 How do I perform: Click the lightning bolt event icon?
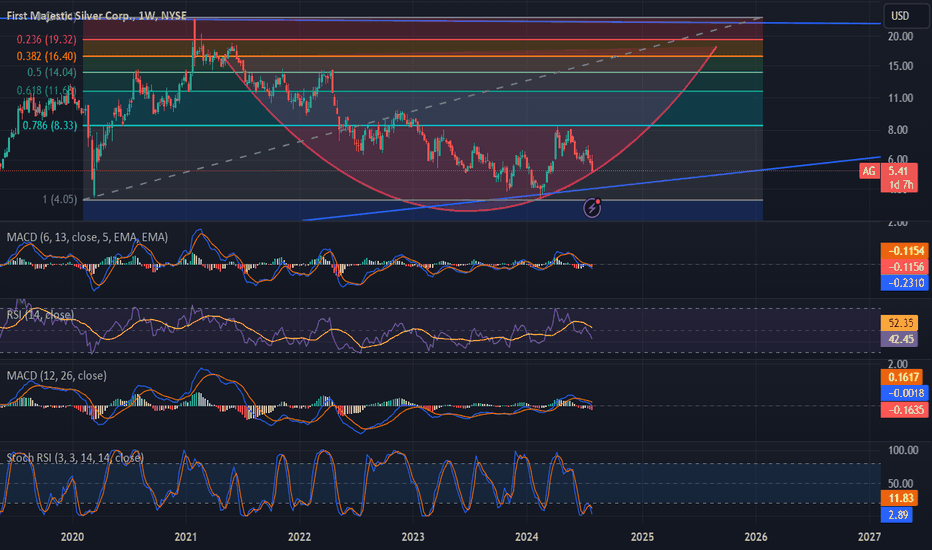click(592, 208)
